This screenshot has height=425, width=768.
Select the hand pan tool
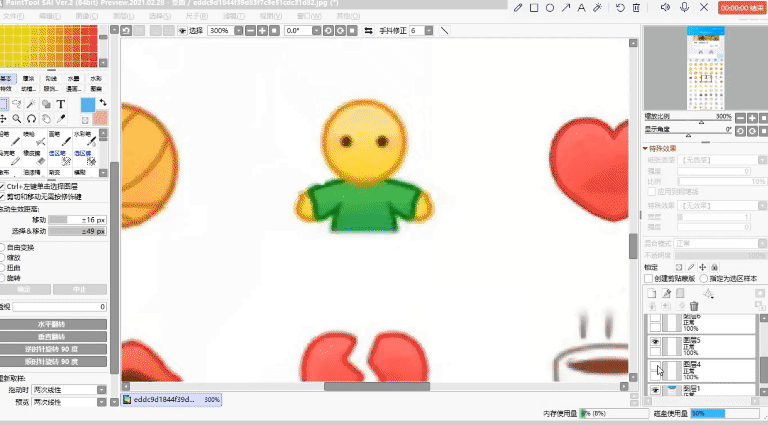coord(46,118)
